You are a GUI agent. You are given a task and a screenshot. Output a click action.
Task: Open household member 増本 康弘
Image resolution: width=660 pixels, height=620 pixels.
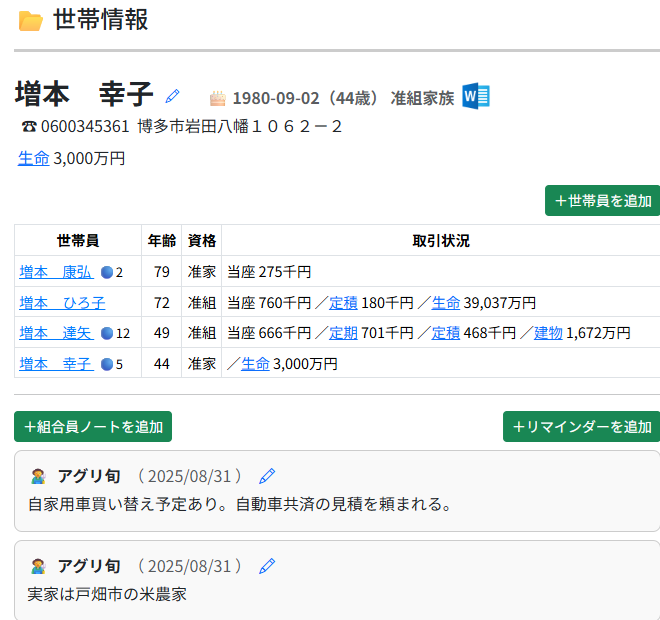pyautogui.click(x=56, y=272)
